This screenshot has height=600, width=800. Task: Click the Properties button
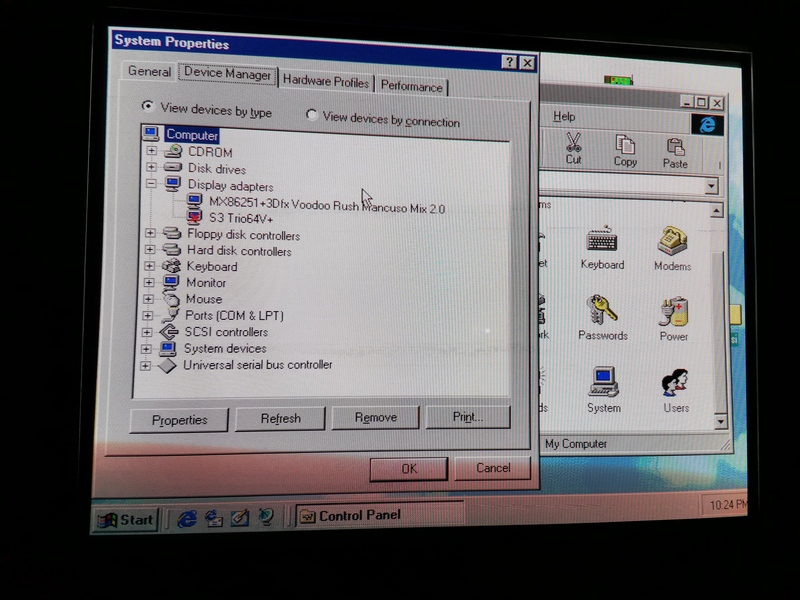tap(179, 420)
